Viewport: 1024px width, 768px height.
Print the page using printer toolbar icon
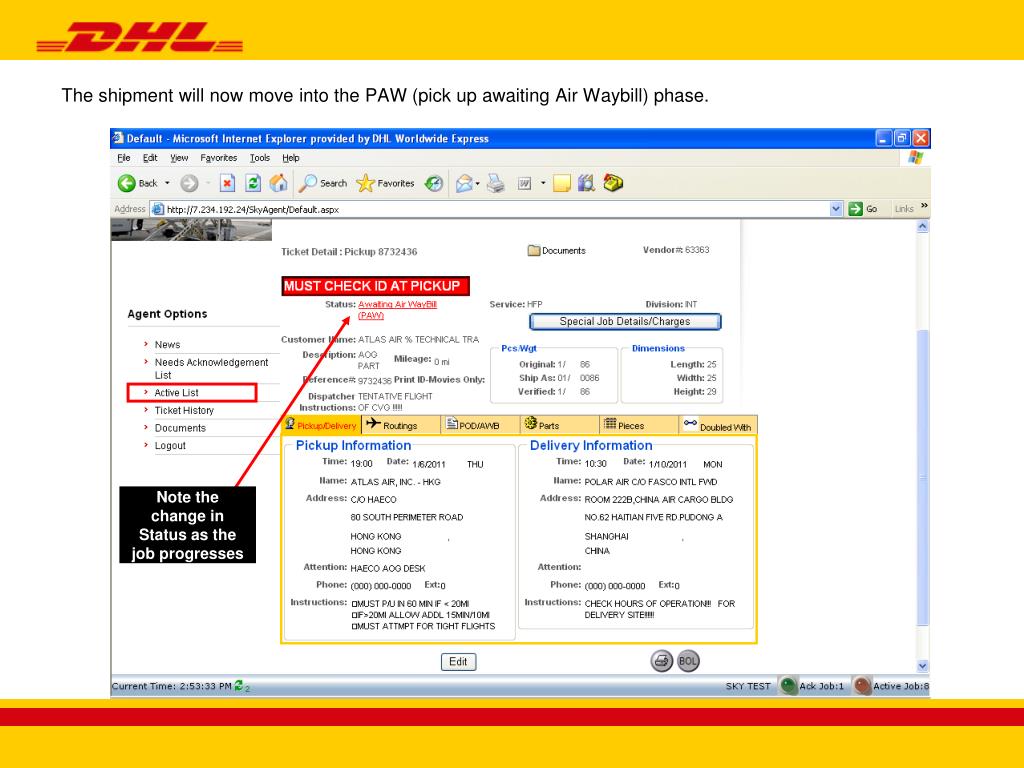pyautogui.click(x=496, y=184)
